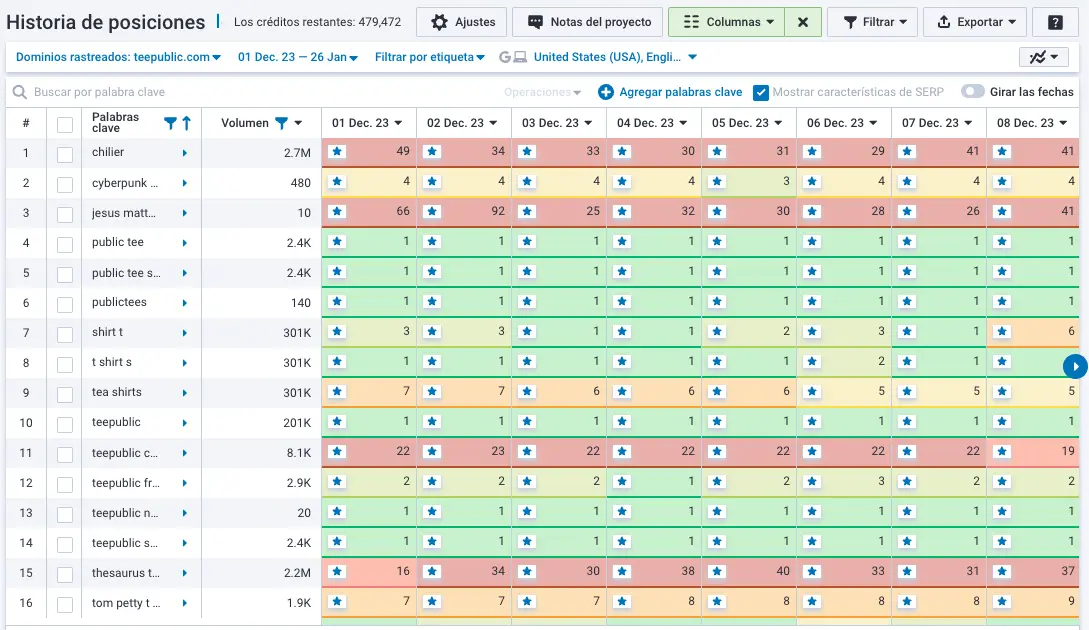This screenshot has width=1089, height=630.
Task: Click the green X icon next to Columnas
Action: point(803,21)
